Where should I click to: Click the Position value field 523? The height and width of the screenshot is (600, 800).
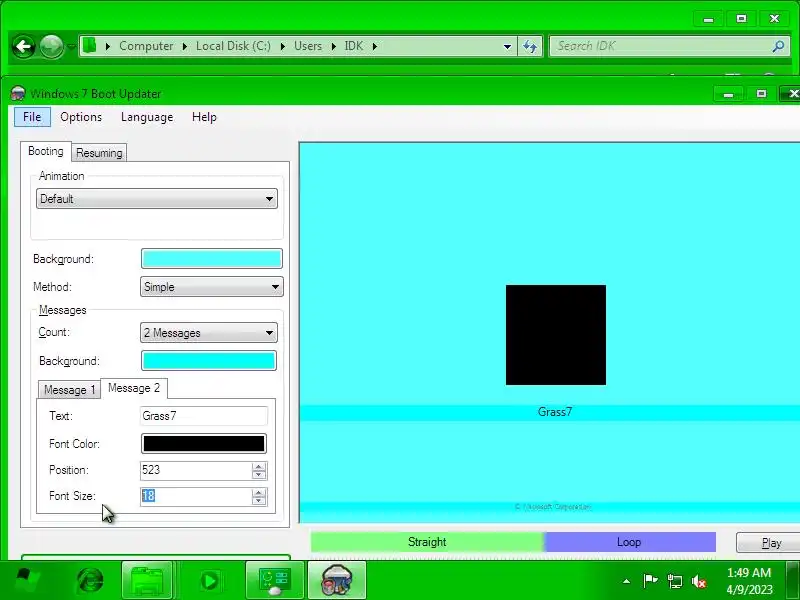coord(196,470)
